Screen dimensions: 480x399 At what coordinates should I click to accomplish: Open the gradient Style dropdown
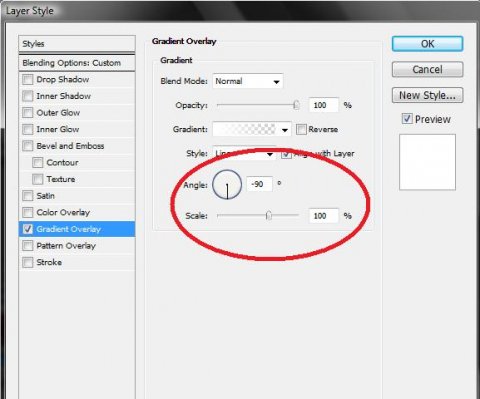pyautogui.click(x=244, y=154)
